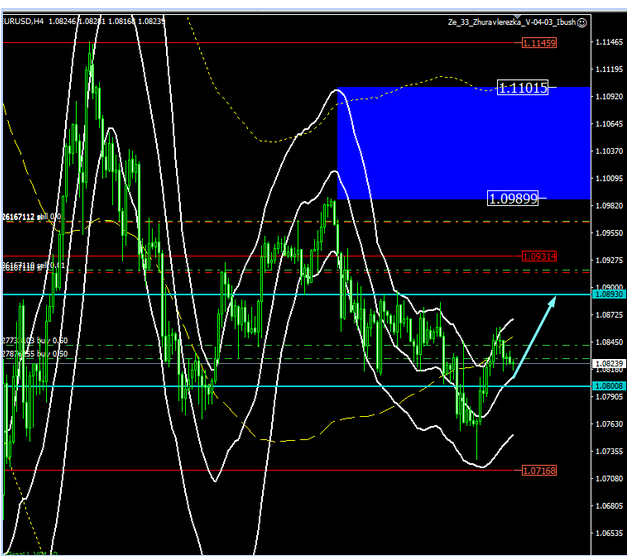This screenshot has height=556, width=627.
Task: Select the red 1.11459 level tag
Action: click(539, 44)
